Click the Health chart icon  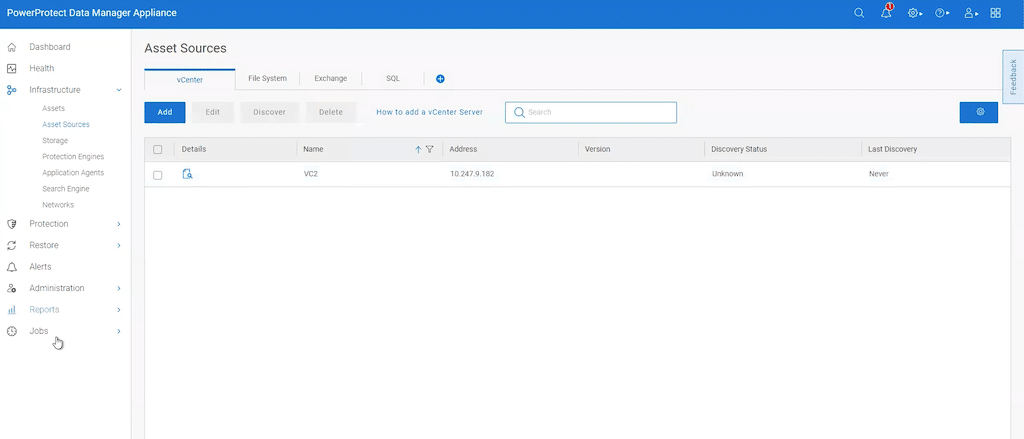coord(11,69)
